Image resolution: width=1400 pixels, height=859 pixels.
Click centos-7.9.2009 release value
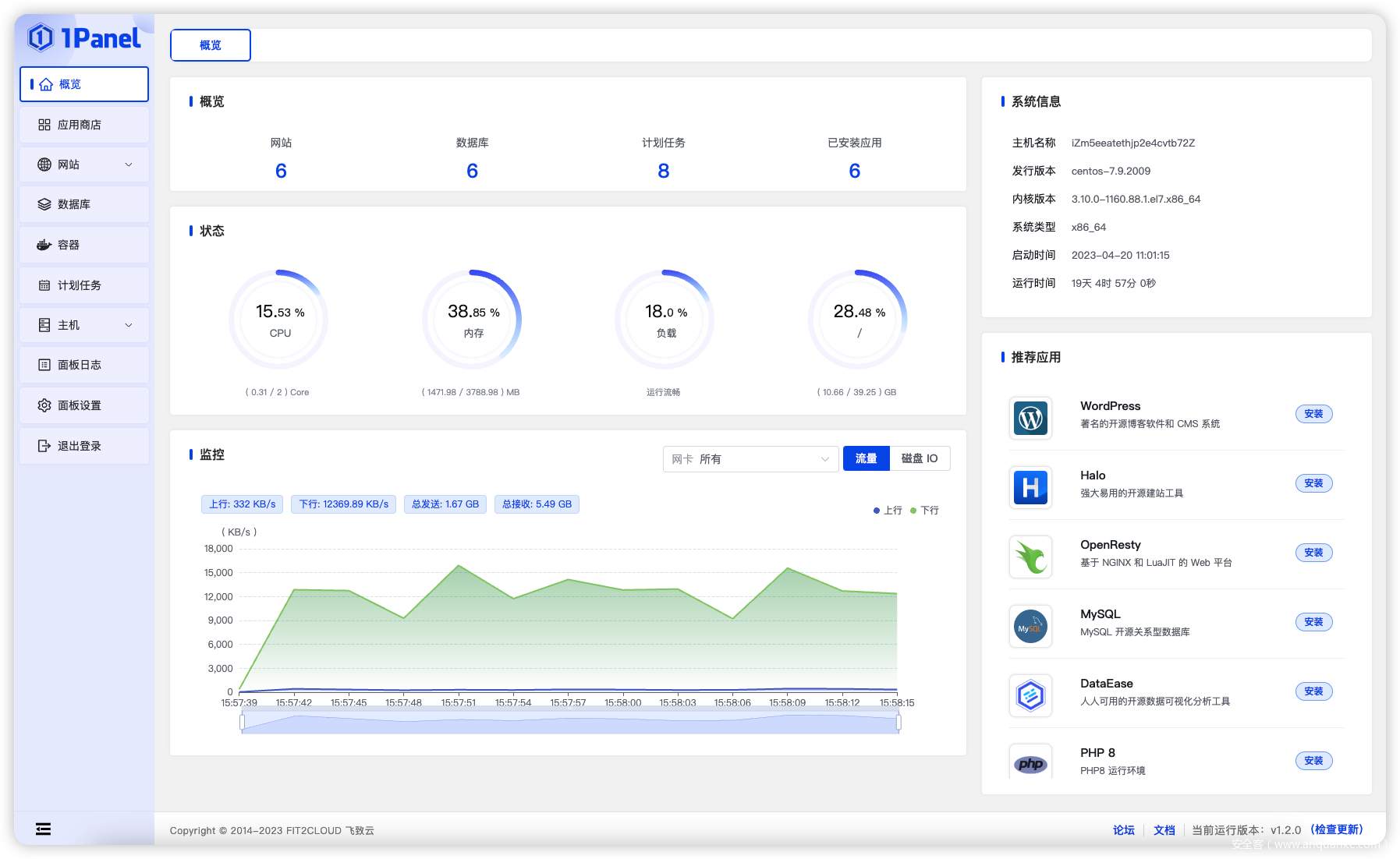click(1111, 171)
